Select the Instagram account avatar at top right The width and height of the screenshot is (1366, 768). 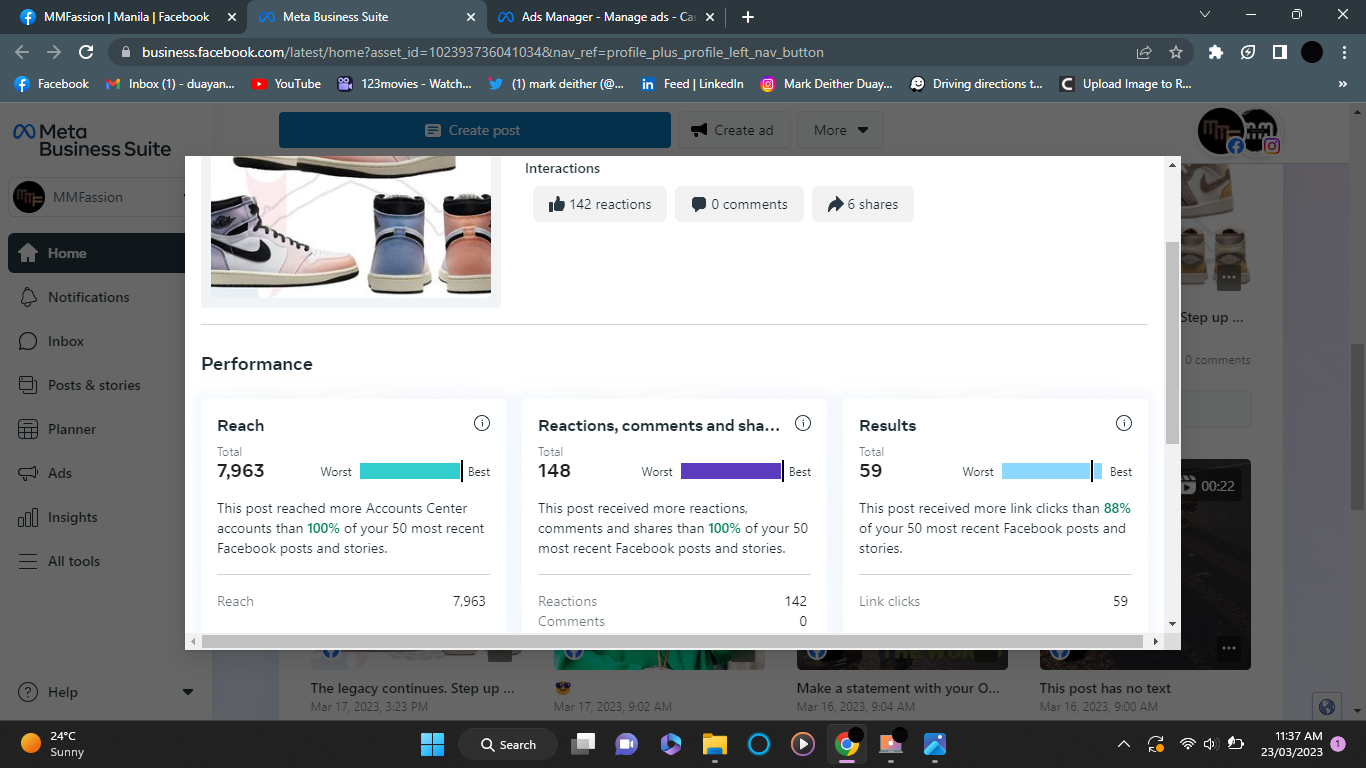(x=1262, y=131)
